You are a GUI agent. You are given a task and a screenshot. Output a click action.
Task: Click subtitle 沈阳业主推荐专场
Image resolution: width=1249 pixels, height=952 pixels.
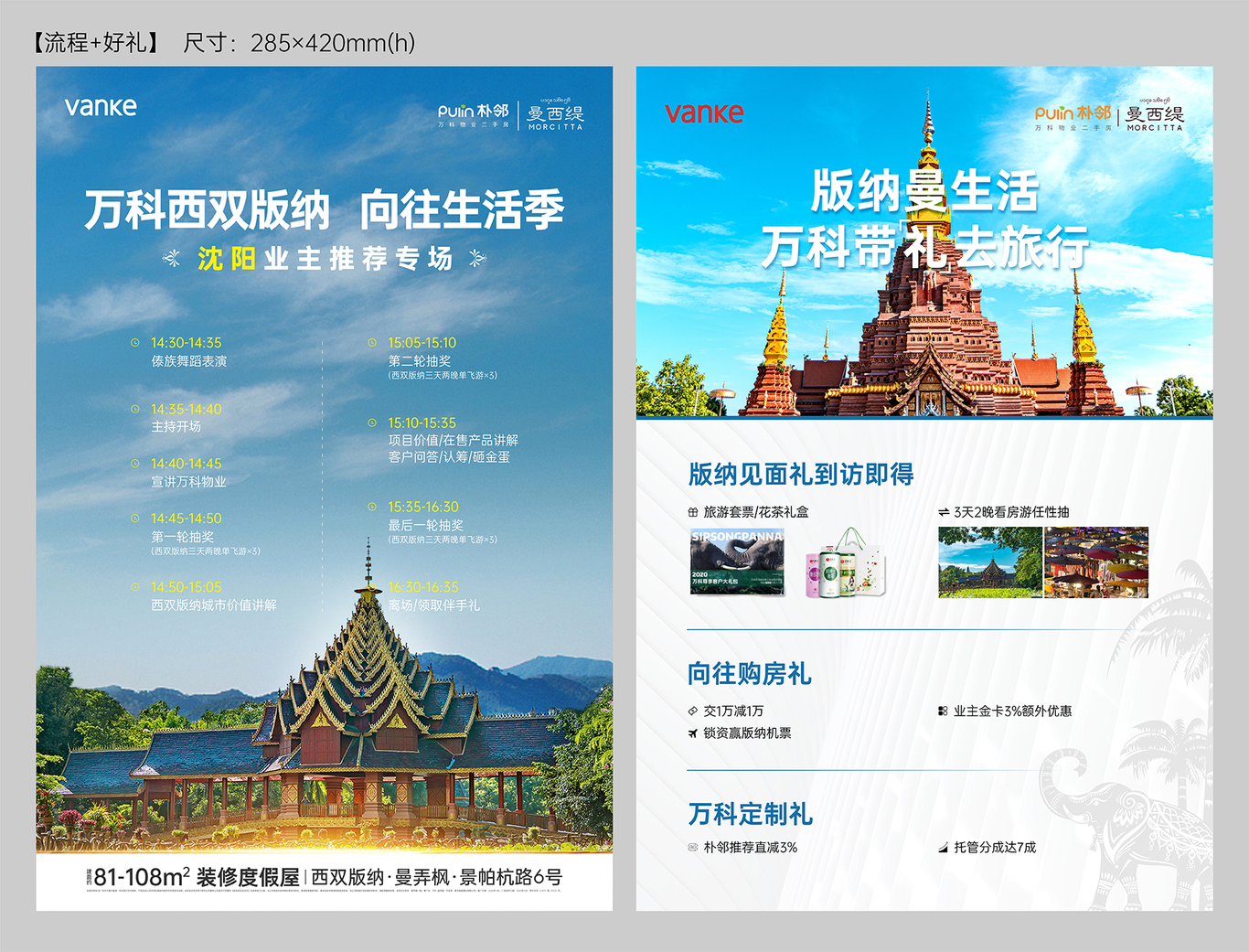pos(325,259)
